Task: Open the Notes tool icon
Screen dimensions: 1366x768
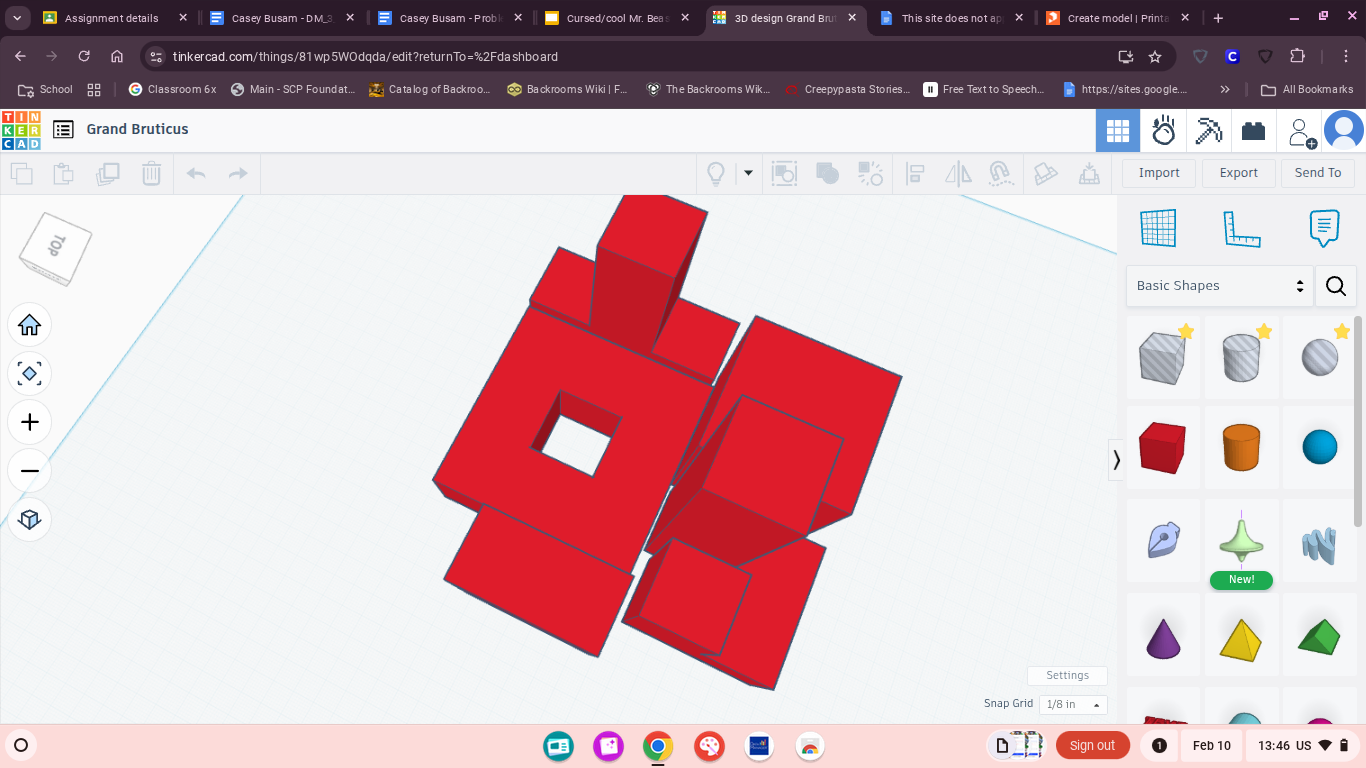Action: [x=1324, y=228]
